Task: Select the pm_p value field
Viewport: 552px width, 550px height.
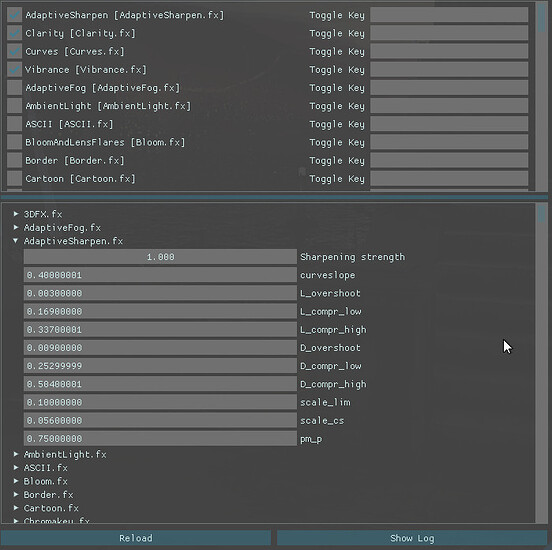Action: pyautogui.click(x=160, y=439)
